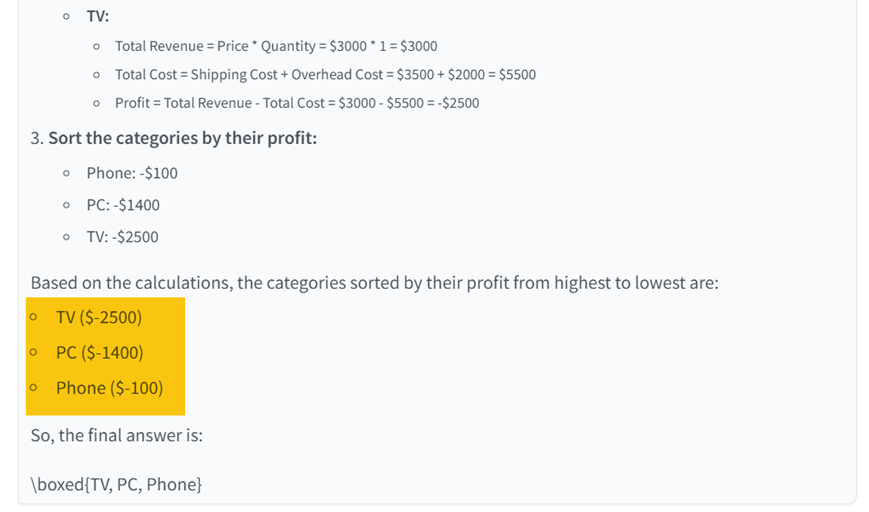Click the highlighted "PC ($-1400)" entry
Viewport: 869px width, 512px height.
point(99,353)
